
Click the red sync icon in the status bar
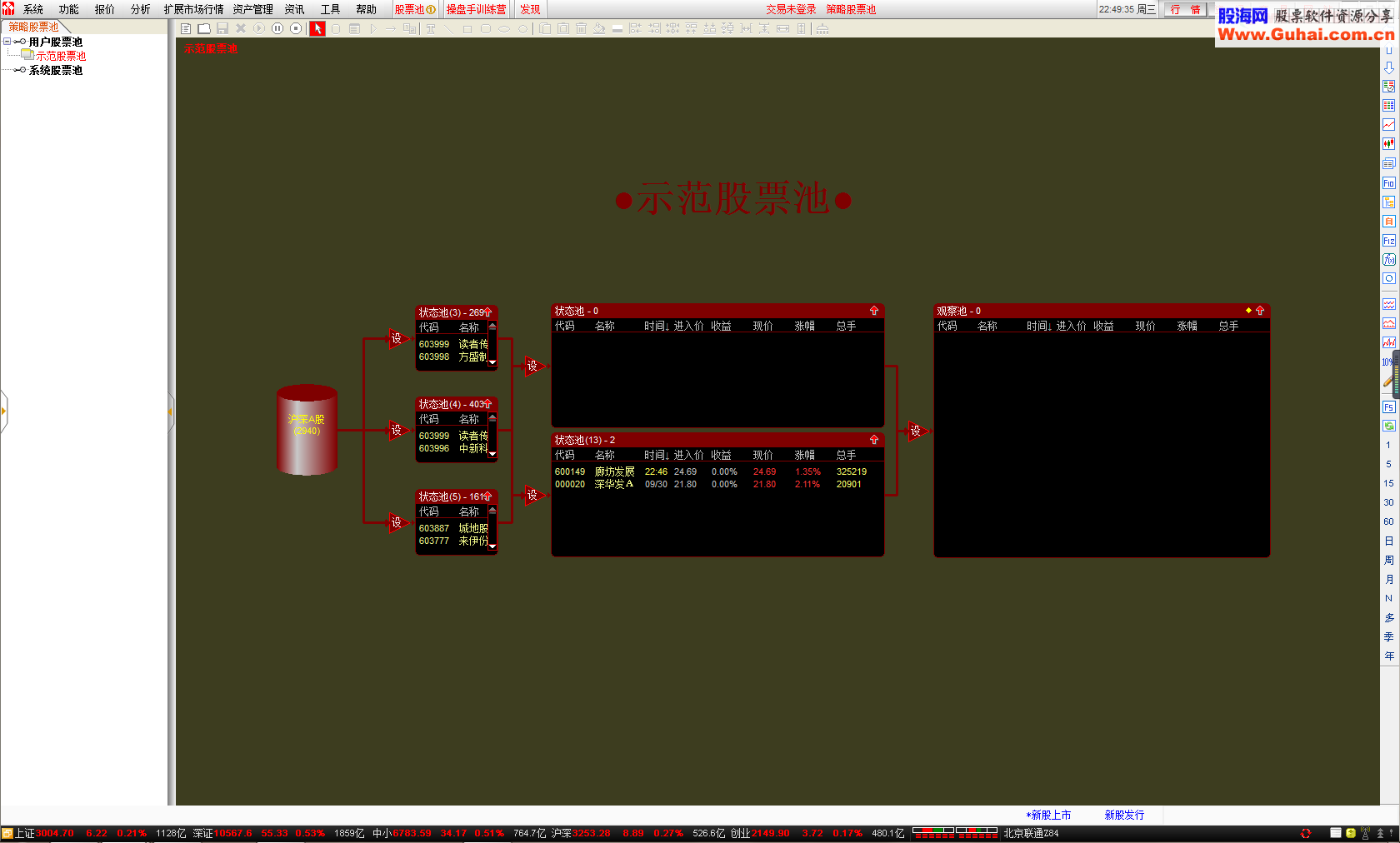(x=1306, y=833)
